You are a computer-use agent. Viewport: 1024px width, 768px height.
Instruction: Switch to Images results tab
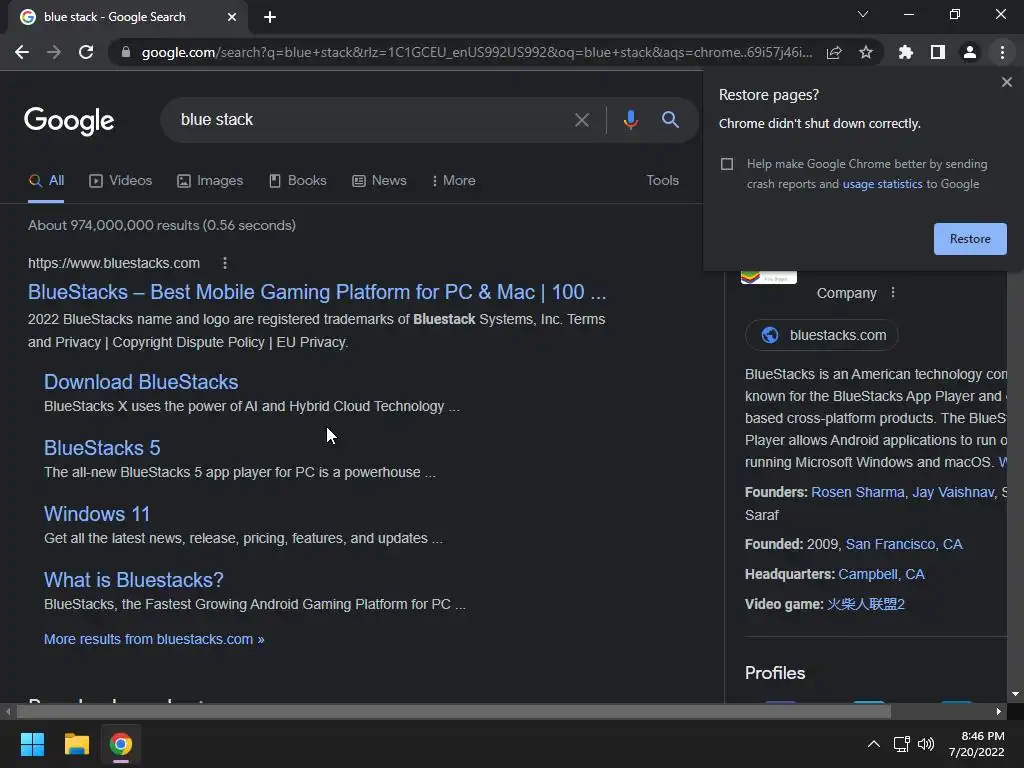(210, 180)
